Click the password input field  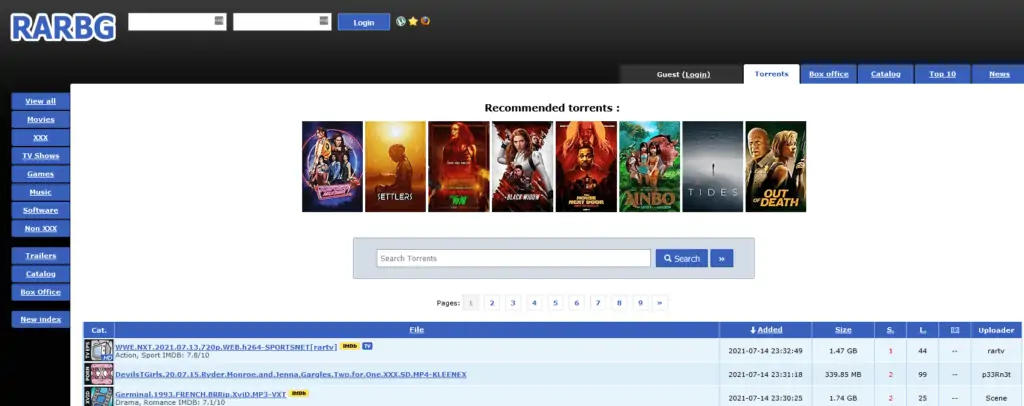pyautogui.click(x=282, y=22)
